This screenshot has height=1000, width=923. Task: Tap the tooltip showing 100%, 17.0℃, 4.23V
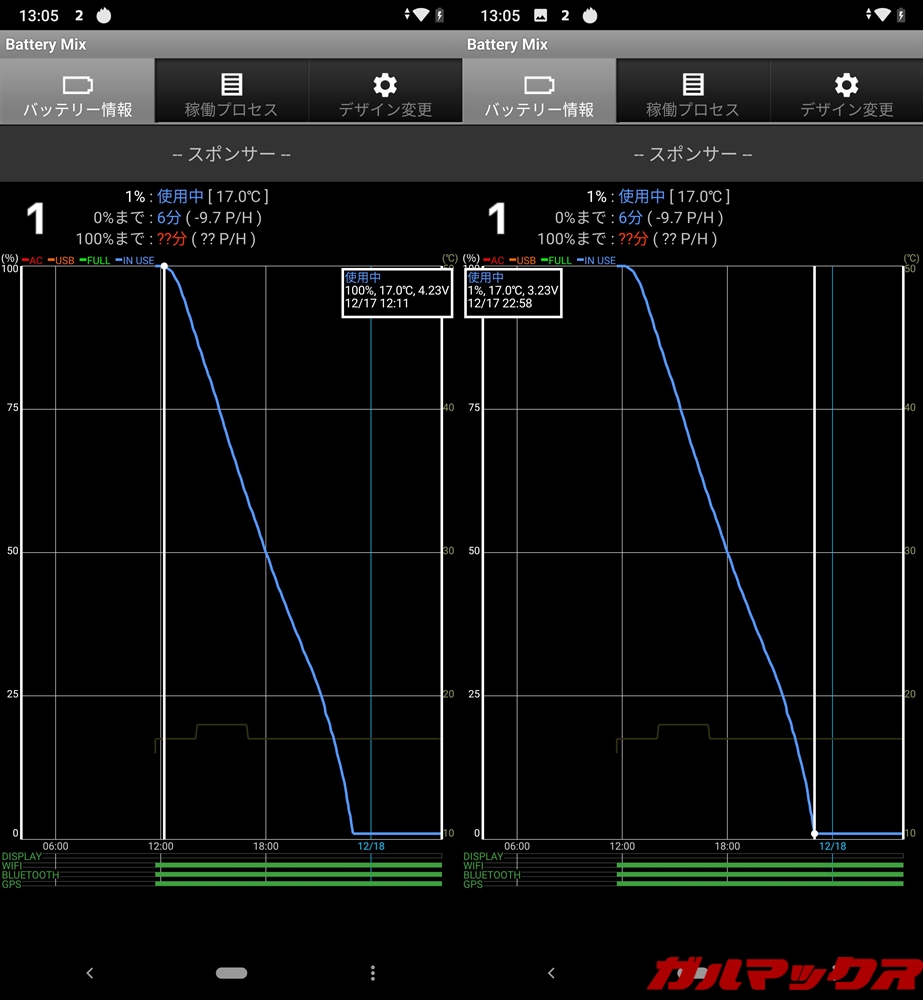395,292
